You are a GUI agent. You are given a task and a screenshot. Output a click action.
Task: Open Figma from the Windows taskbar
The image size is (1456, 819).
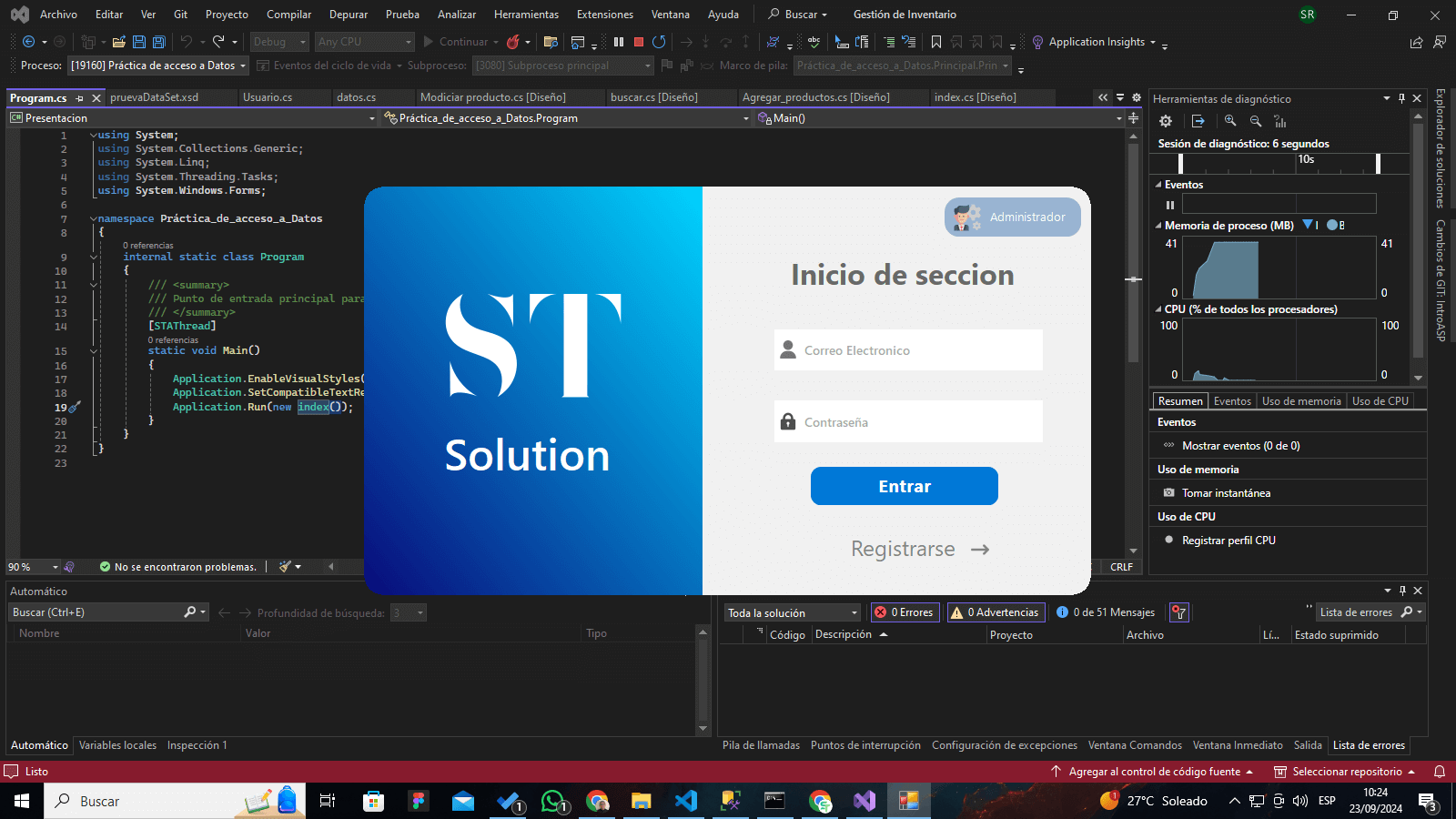pyautogui.click(x=419, y=801)
